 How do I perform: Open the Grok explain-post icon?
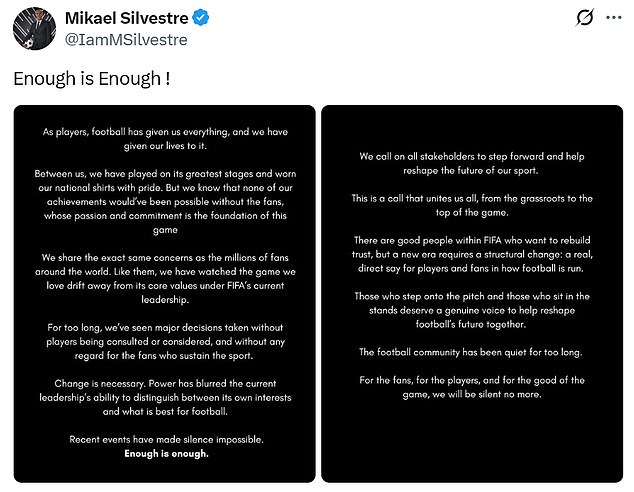pyautogui.click(x=585, y=18)
